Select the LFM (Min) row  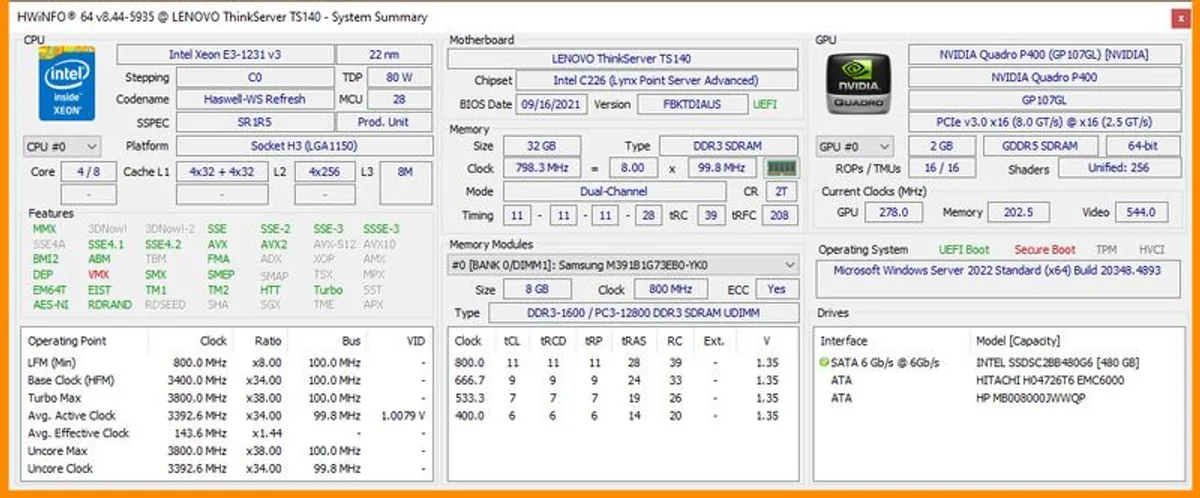pos(227,362)
